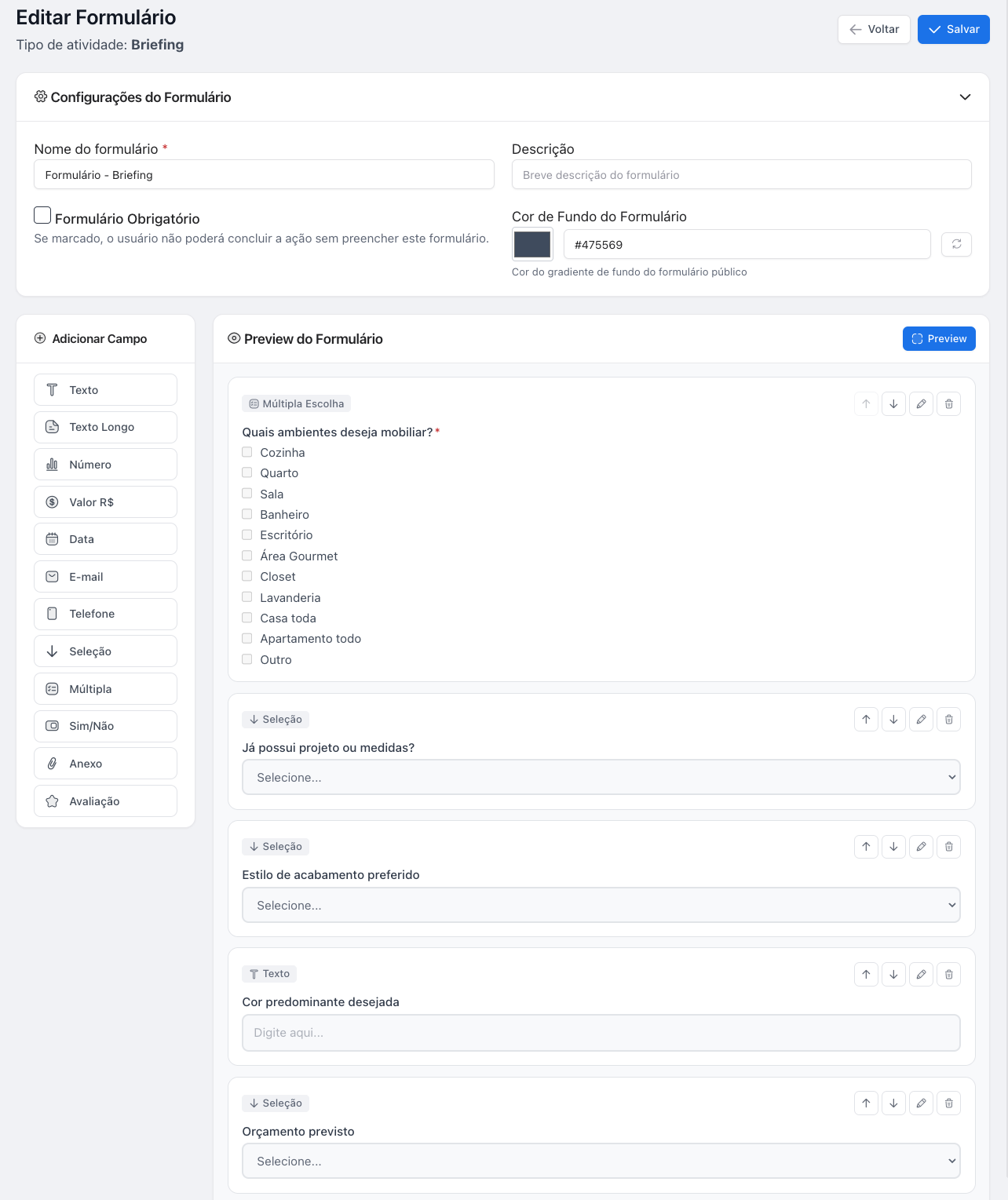This screenshot has height=1200, width=1008.
Task: Check the Cozinha option
Action: (247, 452)
